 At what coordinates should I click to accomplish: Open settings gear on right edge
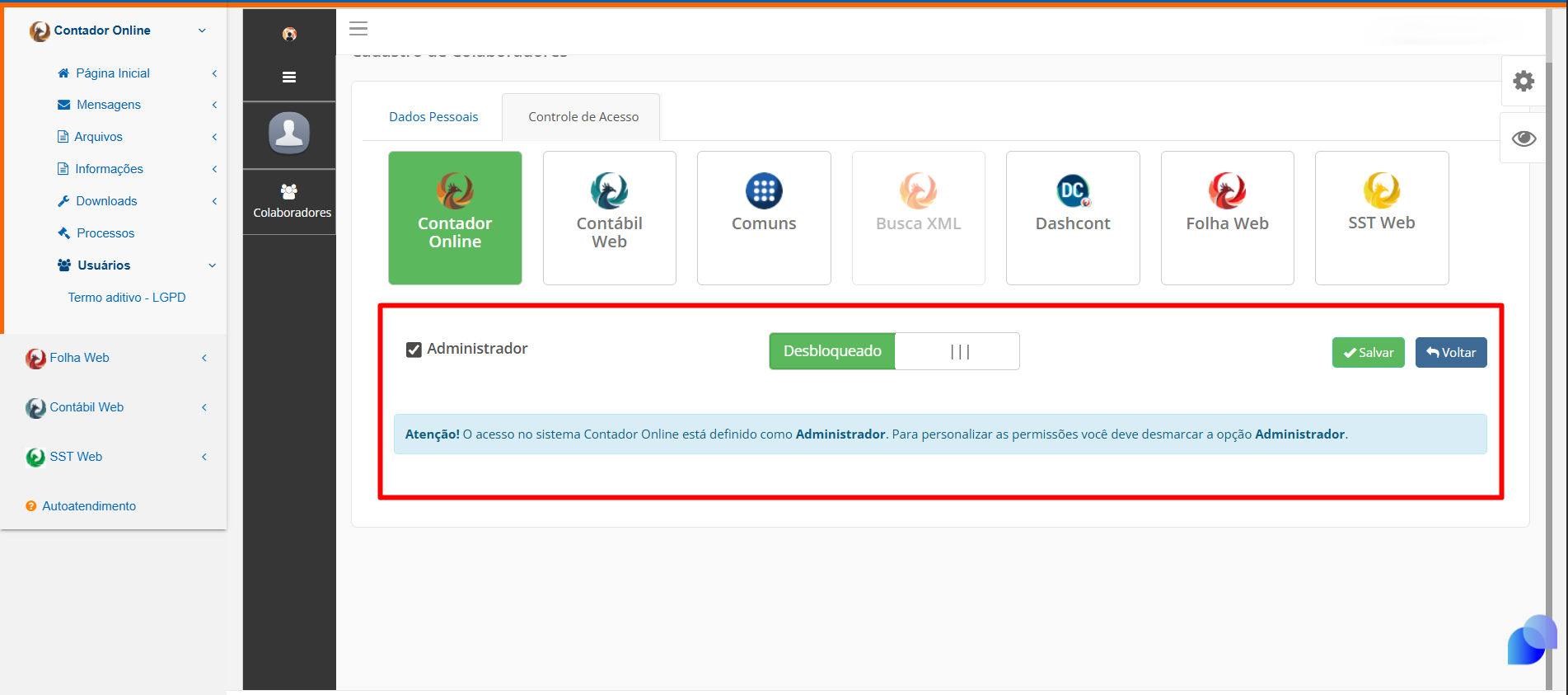click(1524, 81)
